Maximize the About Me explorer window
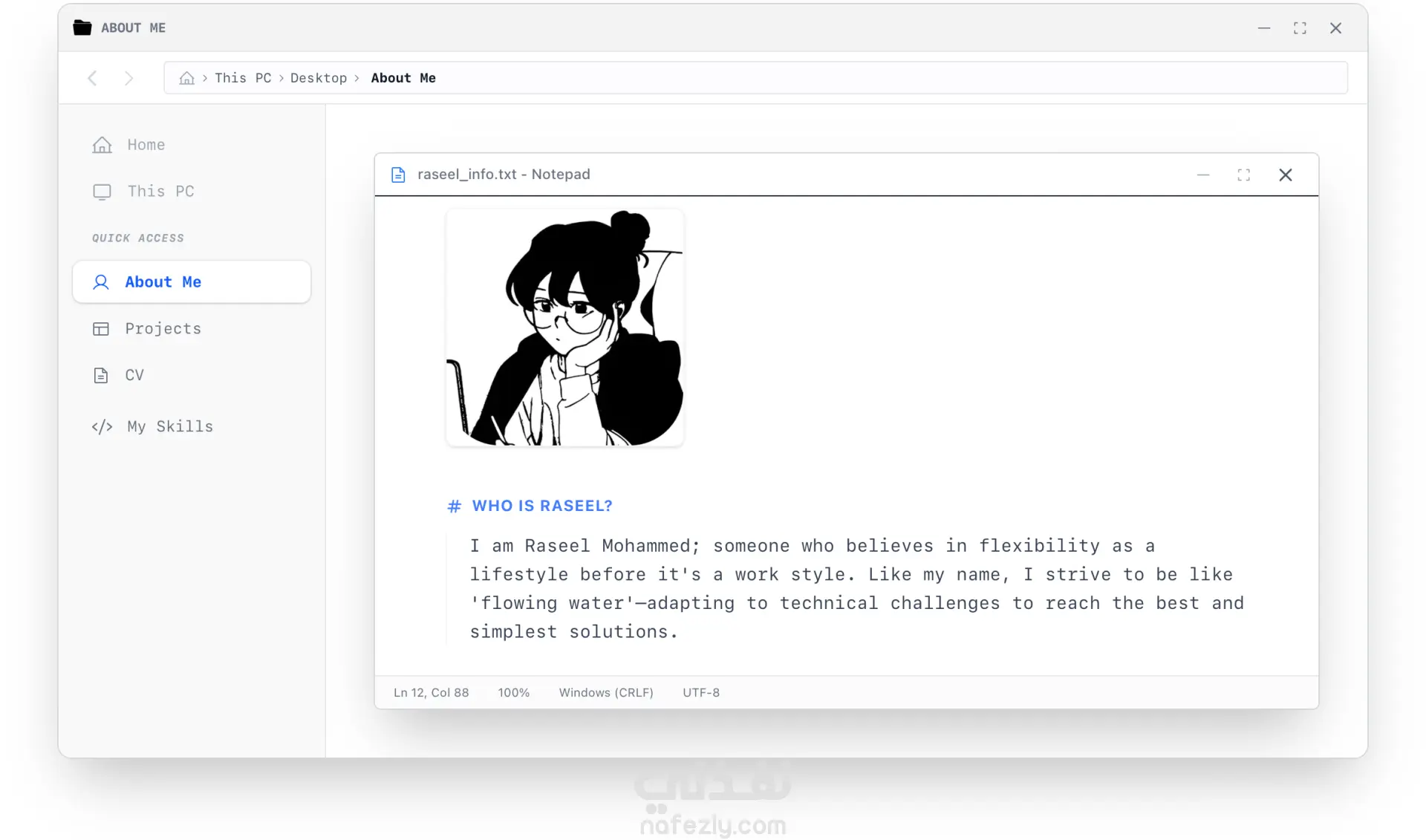 click(x=1300, y=28)
